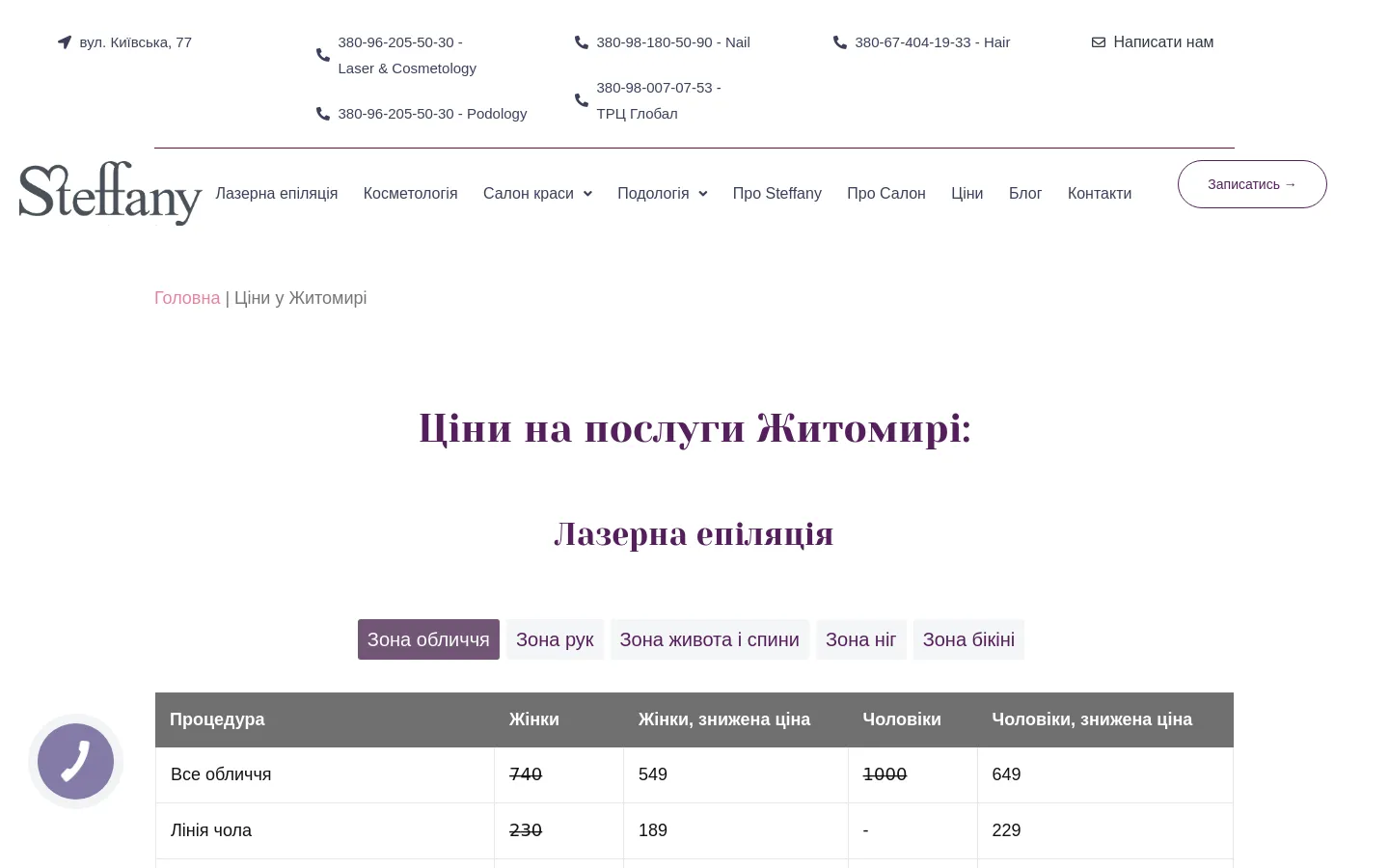
Task: Expand the Салон краси dropdown arrow
Action: (587, 194)
